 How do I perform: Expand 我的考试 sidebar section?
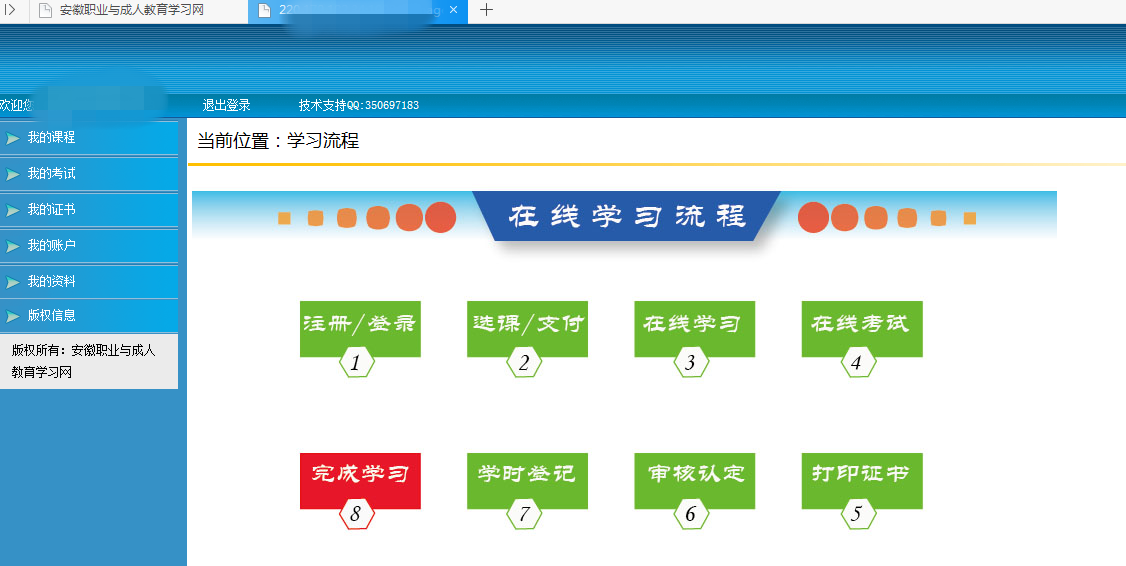(52, 174)
